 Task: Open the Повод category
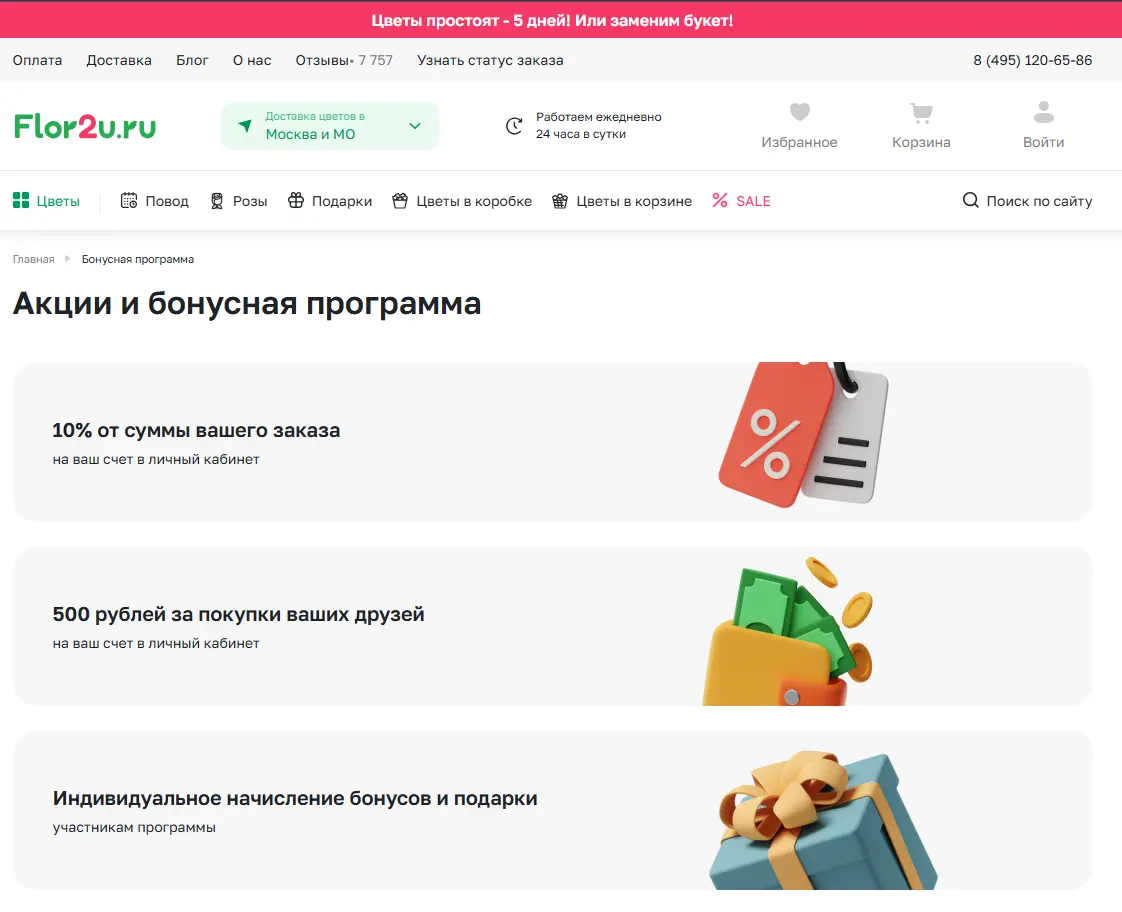pyautogui.click(x=155, y=201)
